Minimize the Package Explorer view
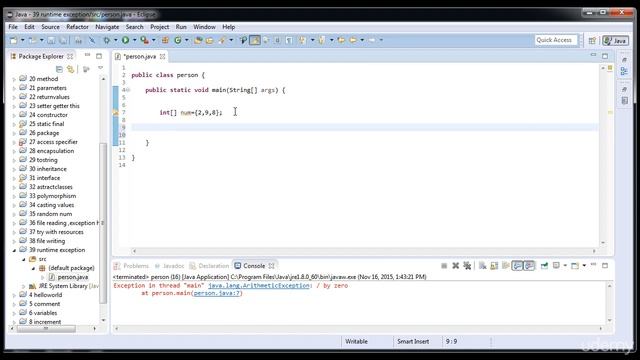Screen dimensions: 640x360 click(x=87, y=55)
